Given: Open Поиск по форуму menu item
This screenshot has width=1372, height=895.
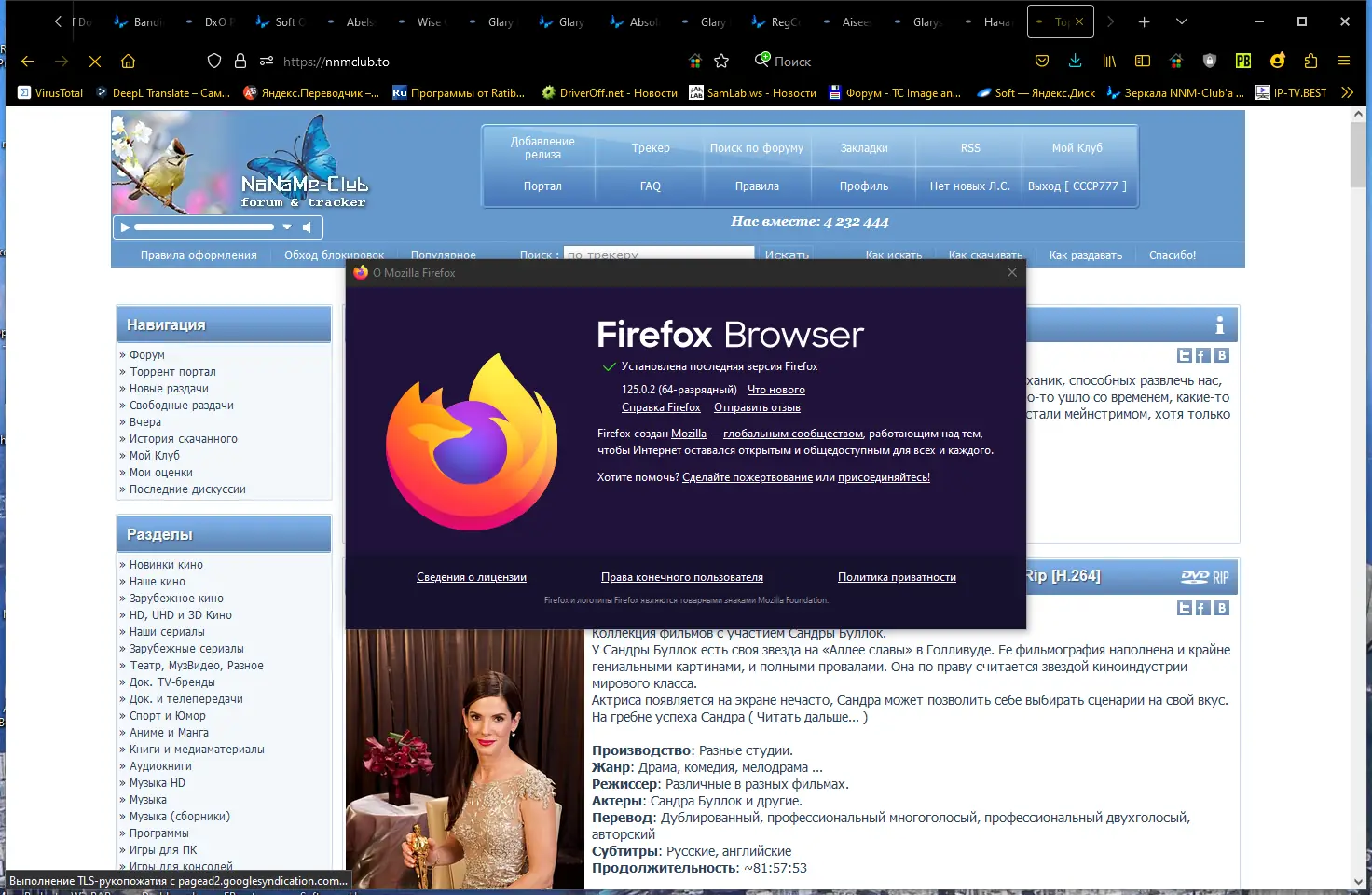Looking at the screenshot, I should 757,148.
